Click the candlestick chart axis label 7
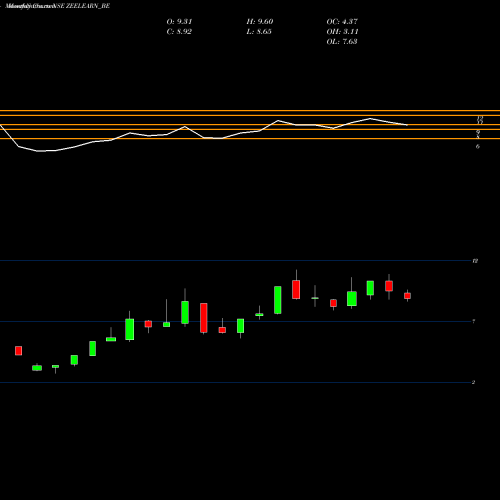The height and width of the screenshot is (500, 500). point(474,321)
